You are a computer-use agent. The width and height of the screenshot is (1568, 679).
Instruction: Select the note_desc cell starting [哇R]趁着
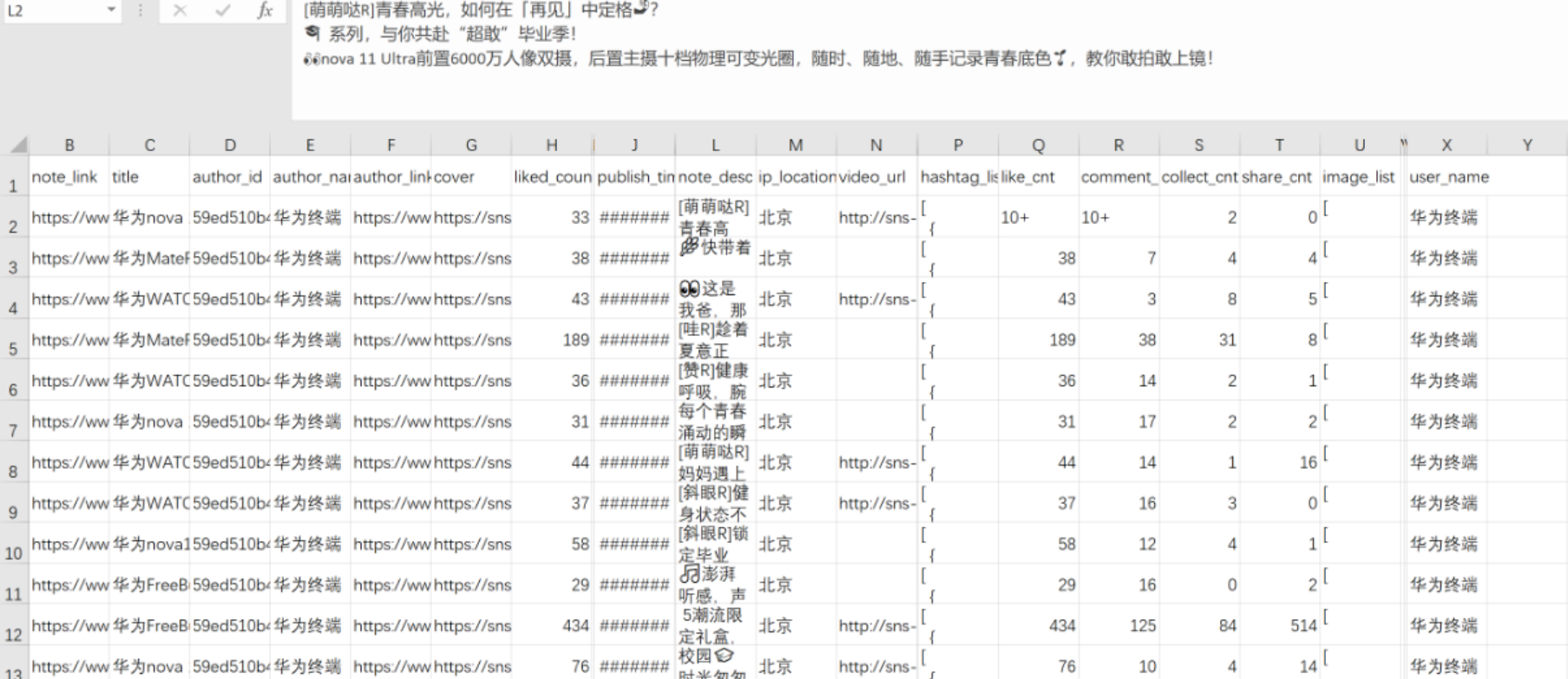click(x=715, y=339)
